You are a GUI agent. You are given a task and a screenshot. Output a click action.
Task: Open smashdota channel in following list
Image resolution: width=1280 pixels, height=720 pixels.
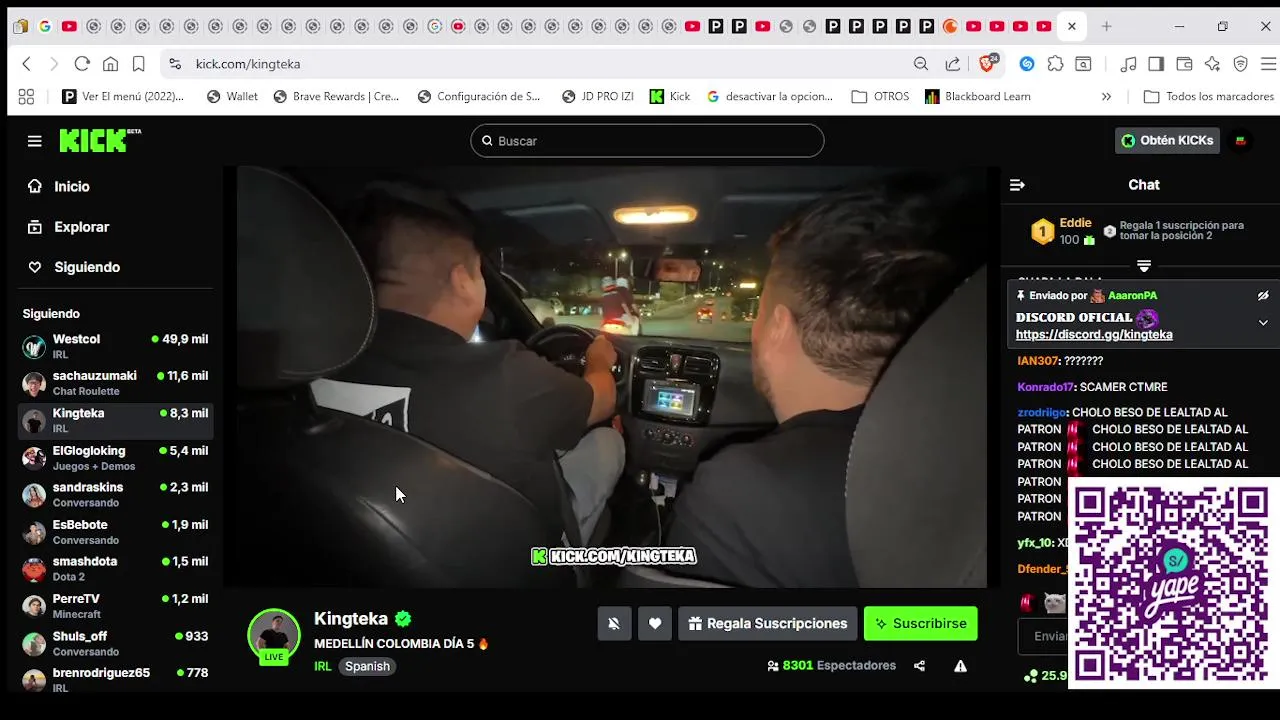tap(115, 569)
